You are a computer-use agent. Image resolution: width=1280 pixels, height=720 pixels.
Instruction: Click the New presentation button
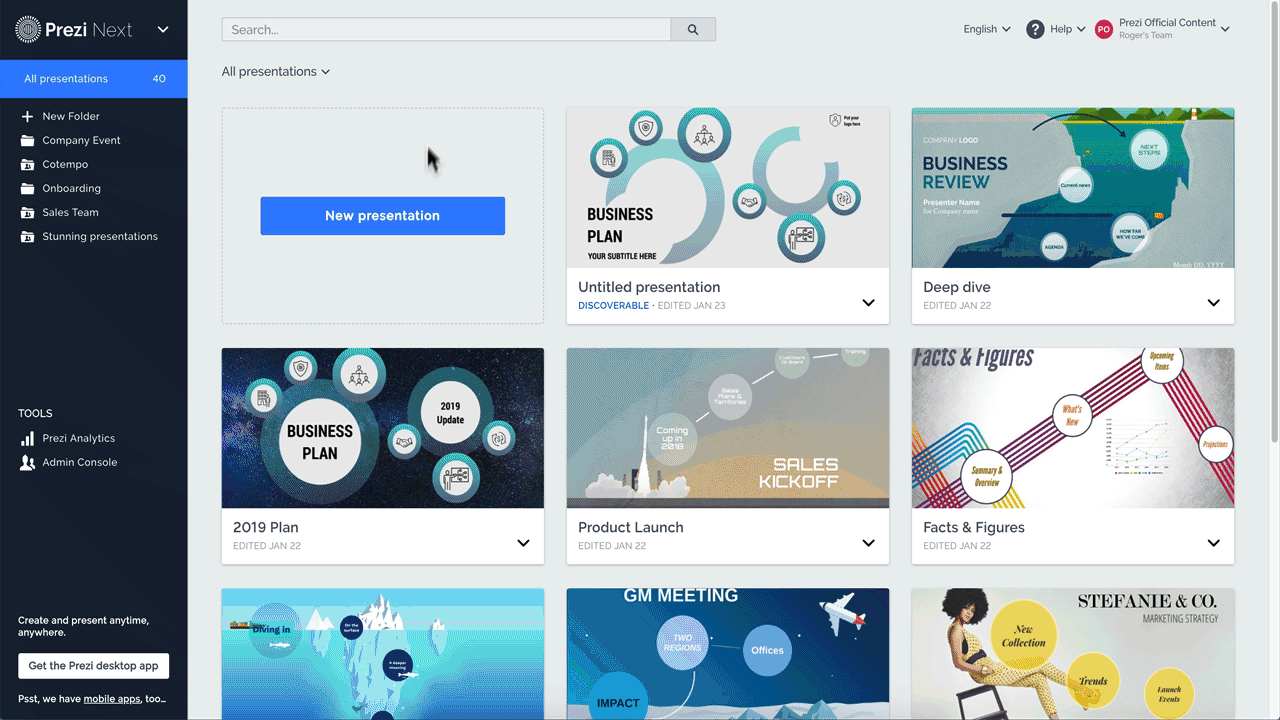382,216
